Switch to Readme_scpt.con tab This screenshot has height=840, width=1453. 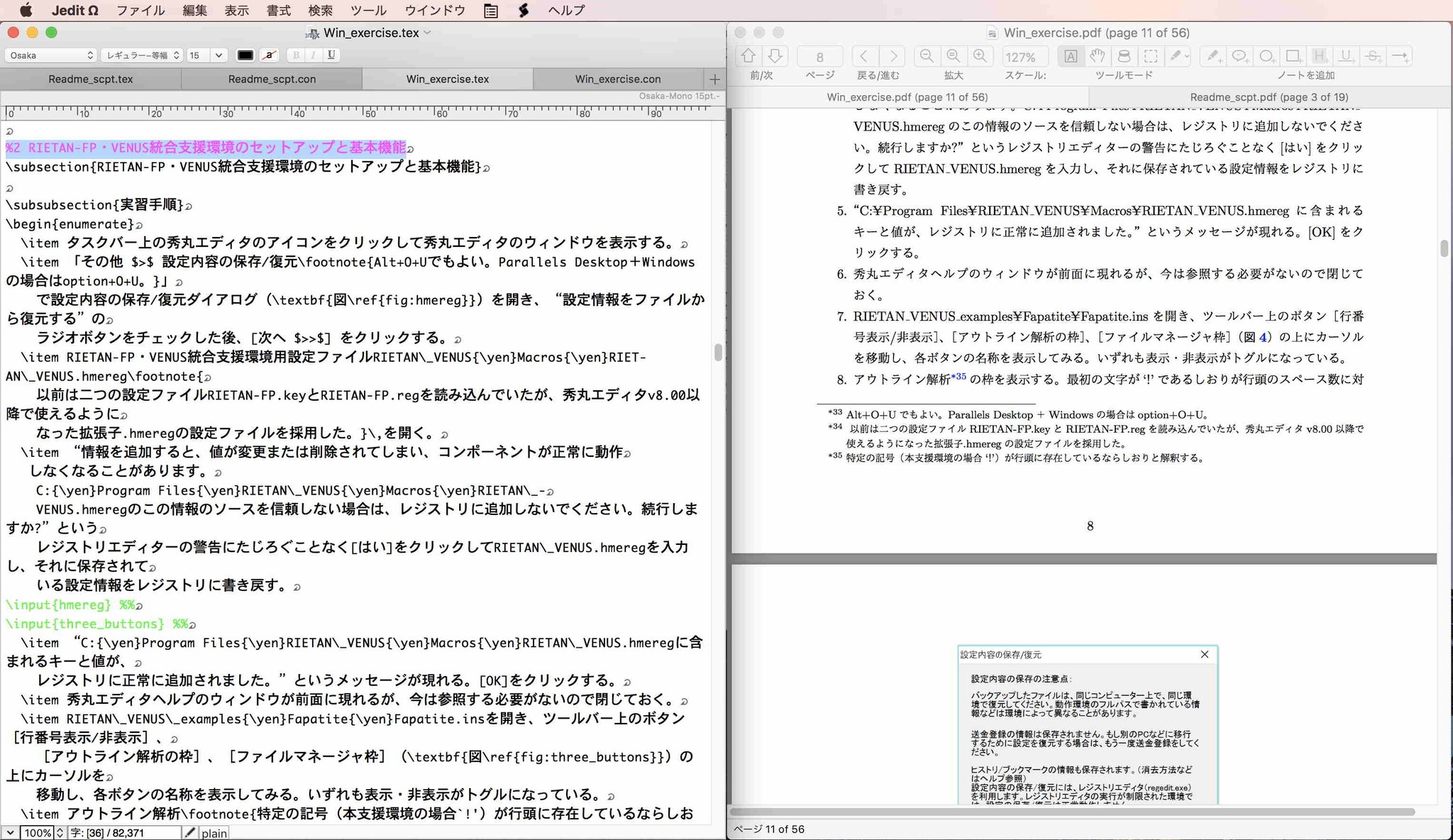[272, 79]
